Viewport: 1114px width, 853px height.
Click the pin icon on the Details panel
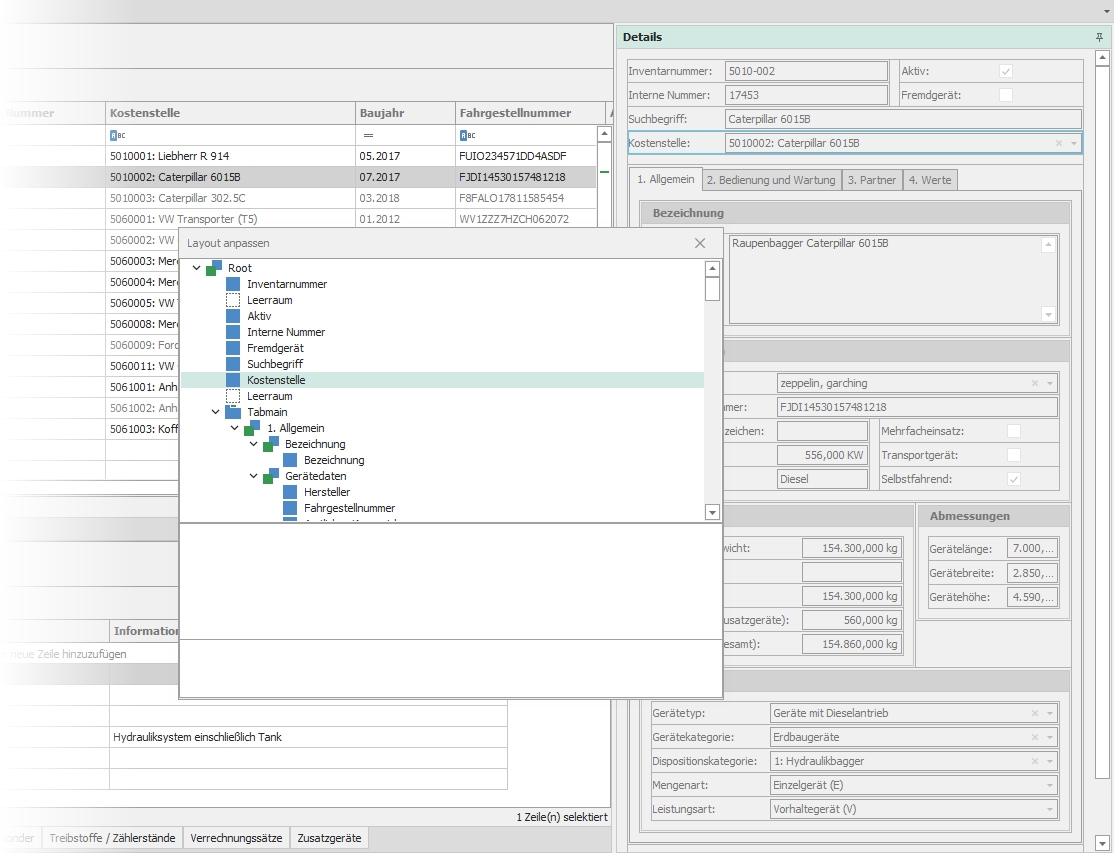pos(1099,37)
